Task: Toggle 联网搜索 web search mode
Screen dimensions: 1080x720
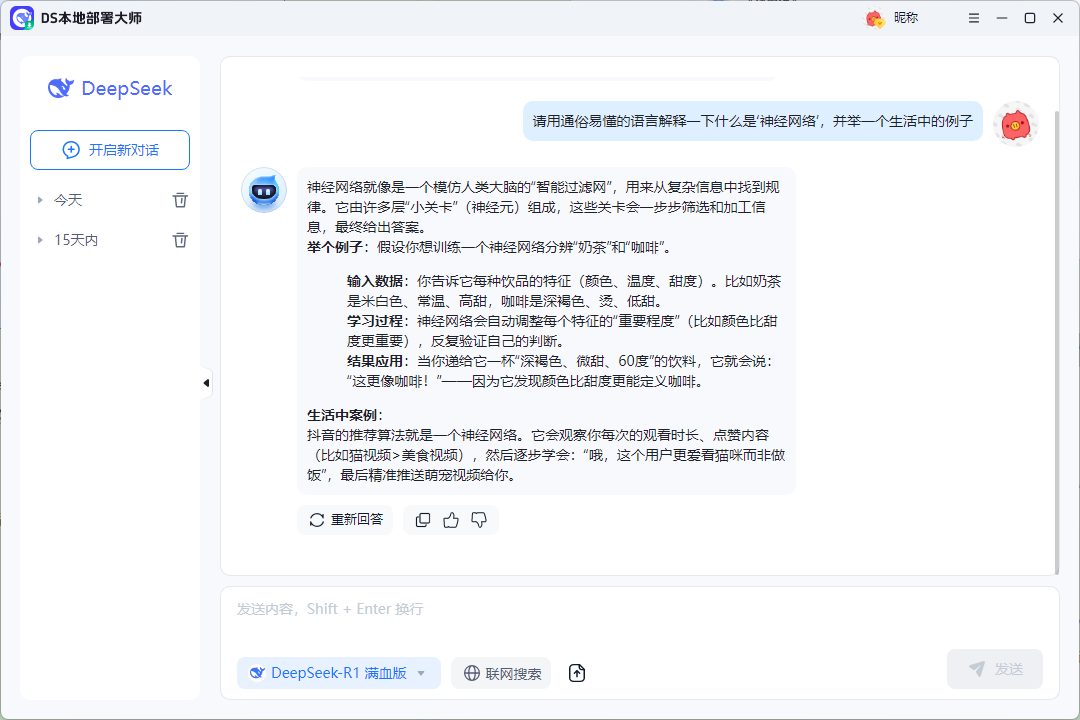Action: point(500,673)
